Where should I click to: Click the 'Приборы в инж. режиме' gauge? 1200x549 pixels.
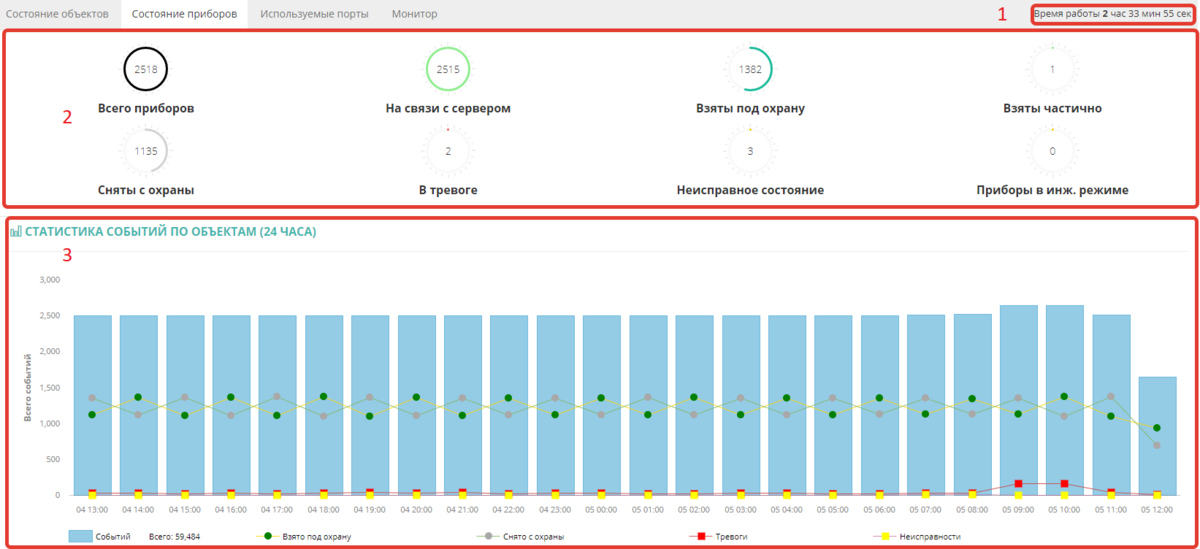click(x=1052, y=151)
